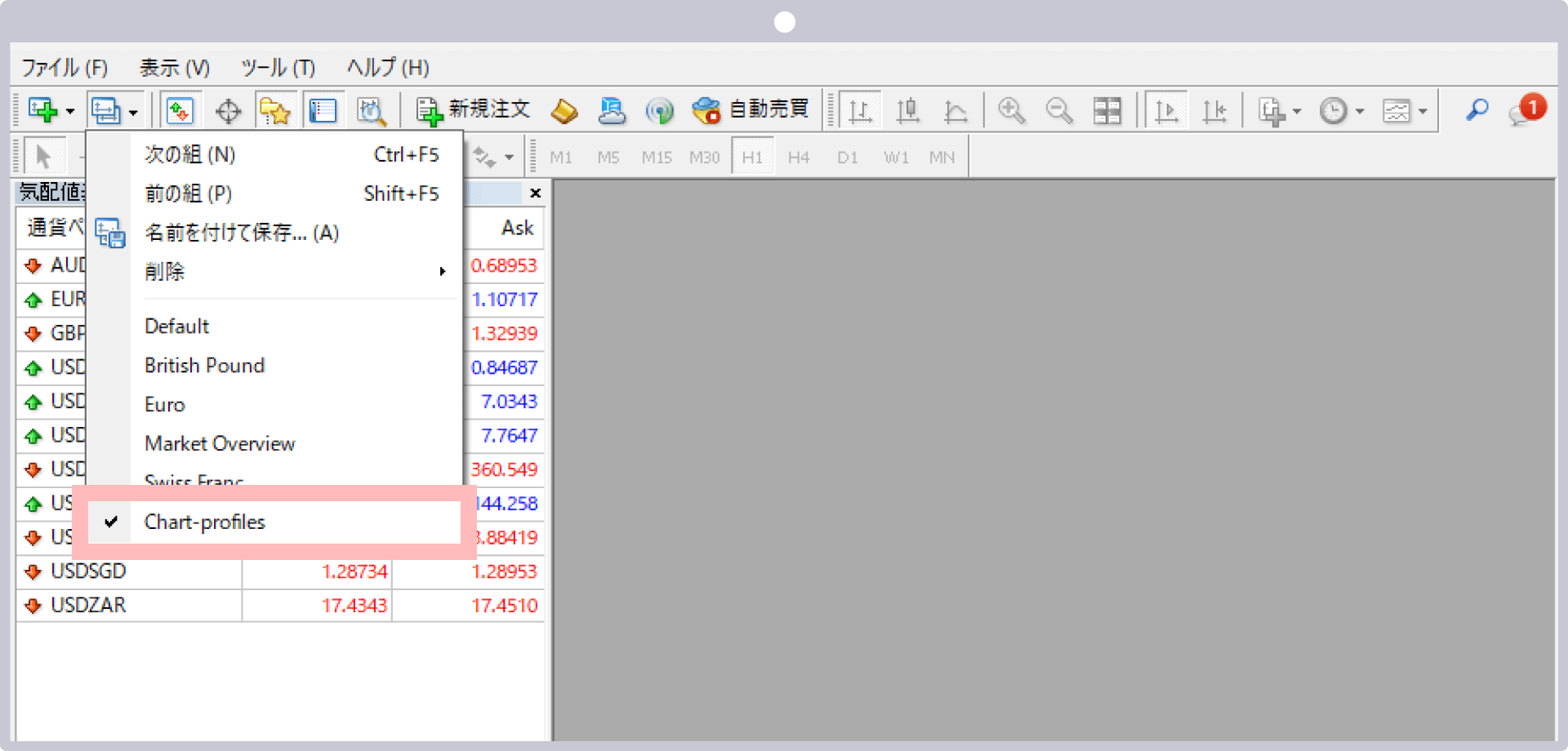The width and height of the screenshot is (1568, 751).
Task: Open the ツール menu
Action: (x=277, y=68)
